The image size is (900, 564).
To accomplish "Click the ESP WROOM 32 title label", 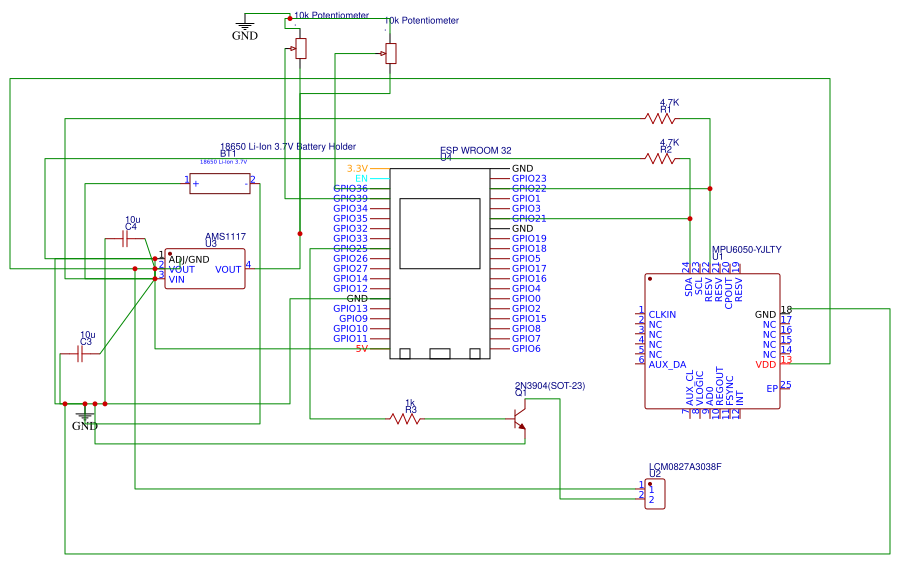I will pos(476,151).
